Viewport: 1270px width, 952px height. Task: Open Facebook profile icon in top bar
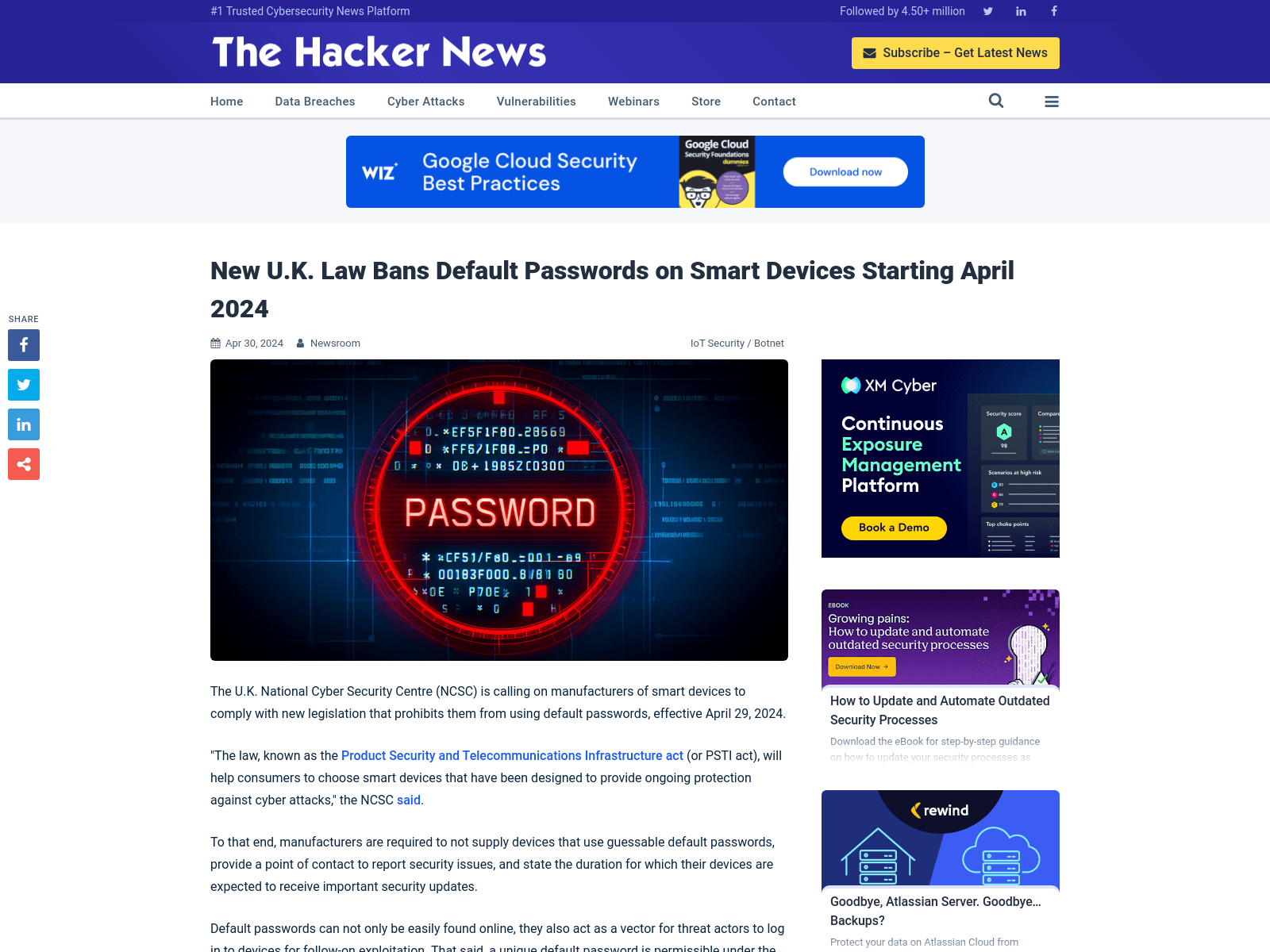pos(1054,11)
